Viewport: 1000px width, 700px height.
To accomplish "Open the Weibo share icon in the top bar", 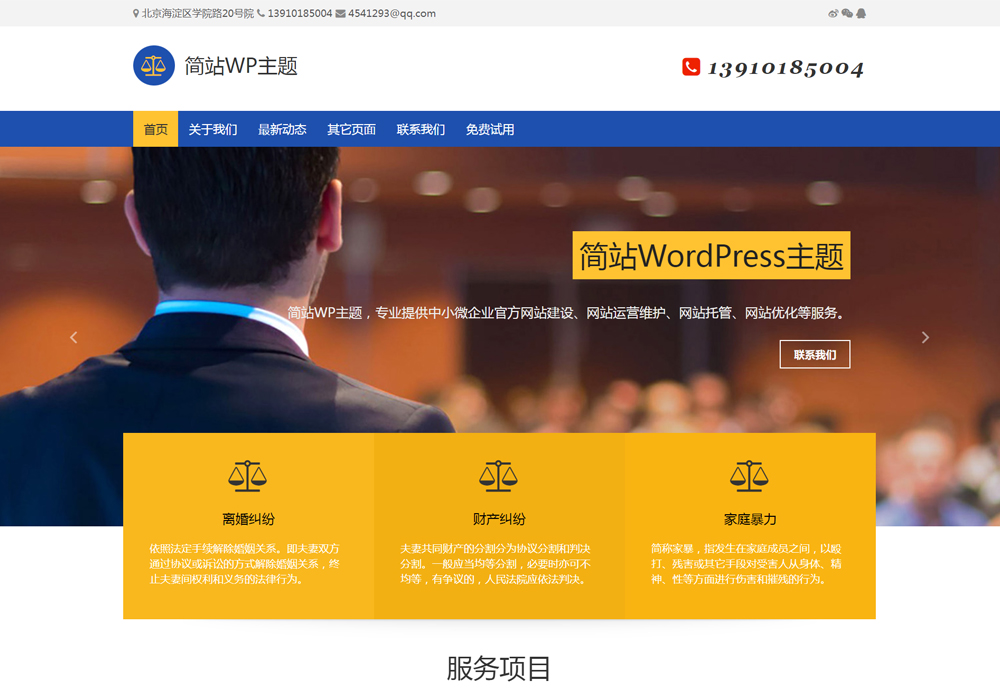I will [833, 13].
